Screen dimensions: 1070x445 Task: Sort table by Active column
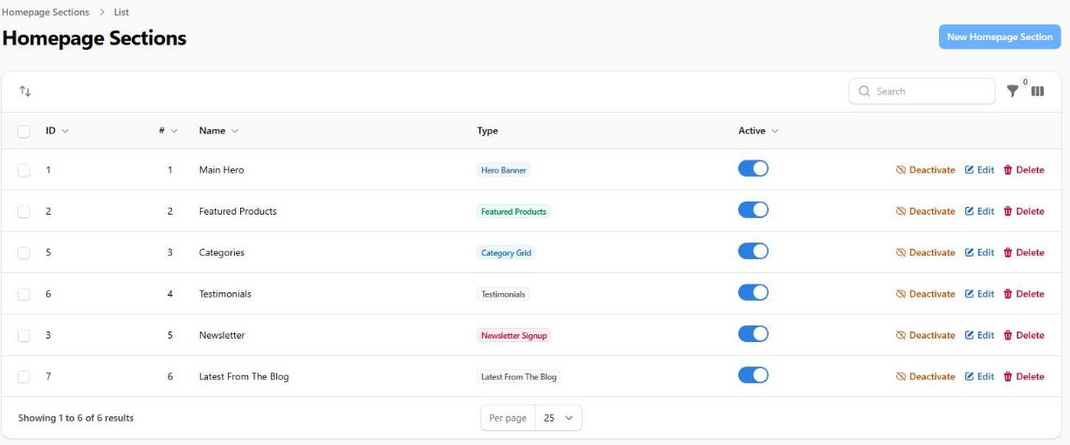click(x=758, y=131)
